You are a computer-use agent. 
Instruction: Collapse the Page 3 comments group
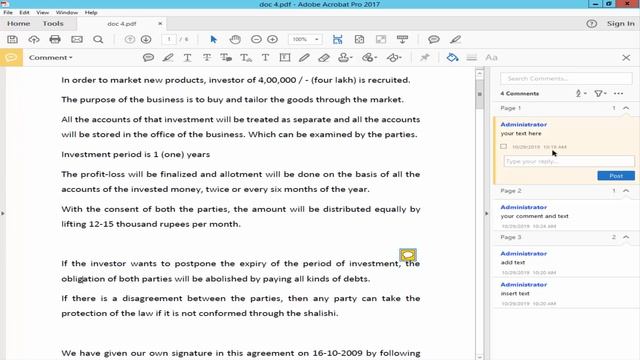[x=626, y=237]
